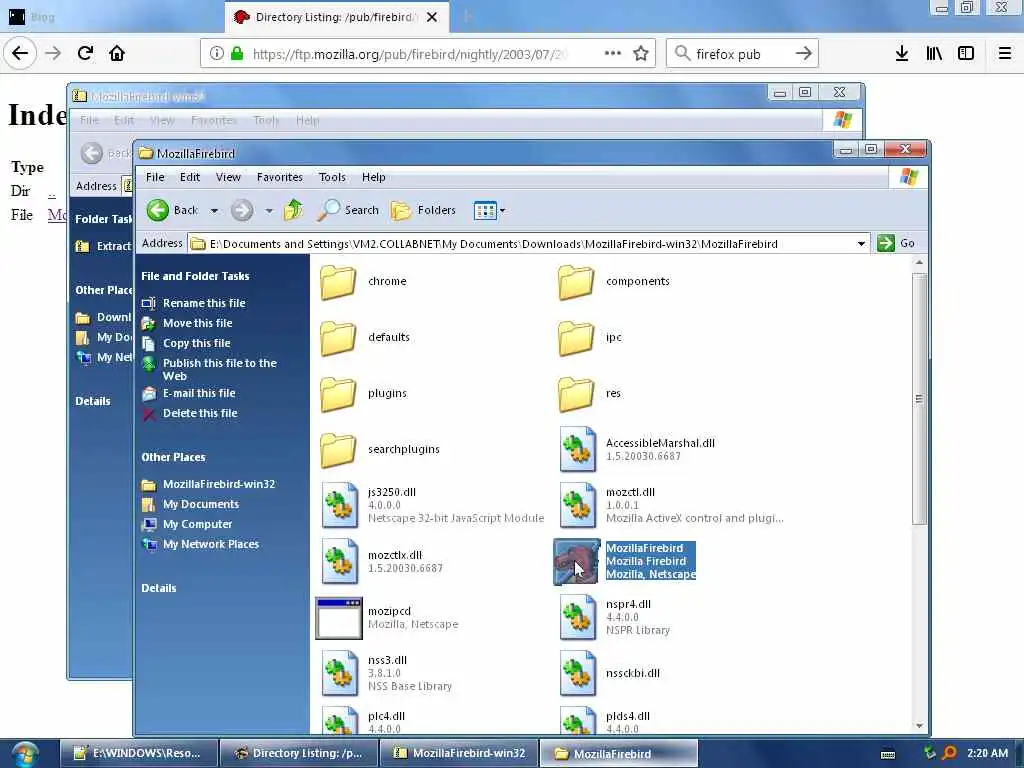Open Firefox hamburger menu
1024x768 pixels.
[1004, 54]
